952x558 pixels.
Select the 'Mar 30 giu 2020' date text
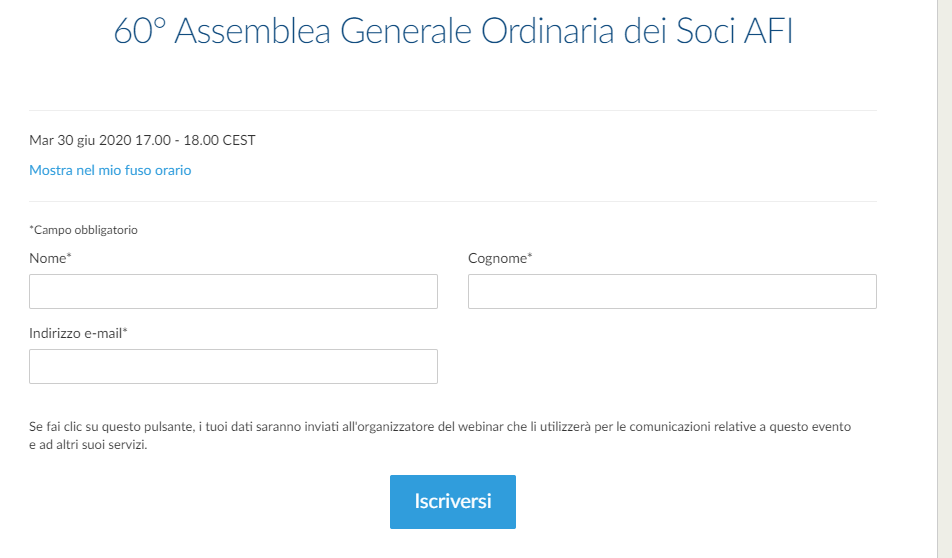click(x=80, y=140)
